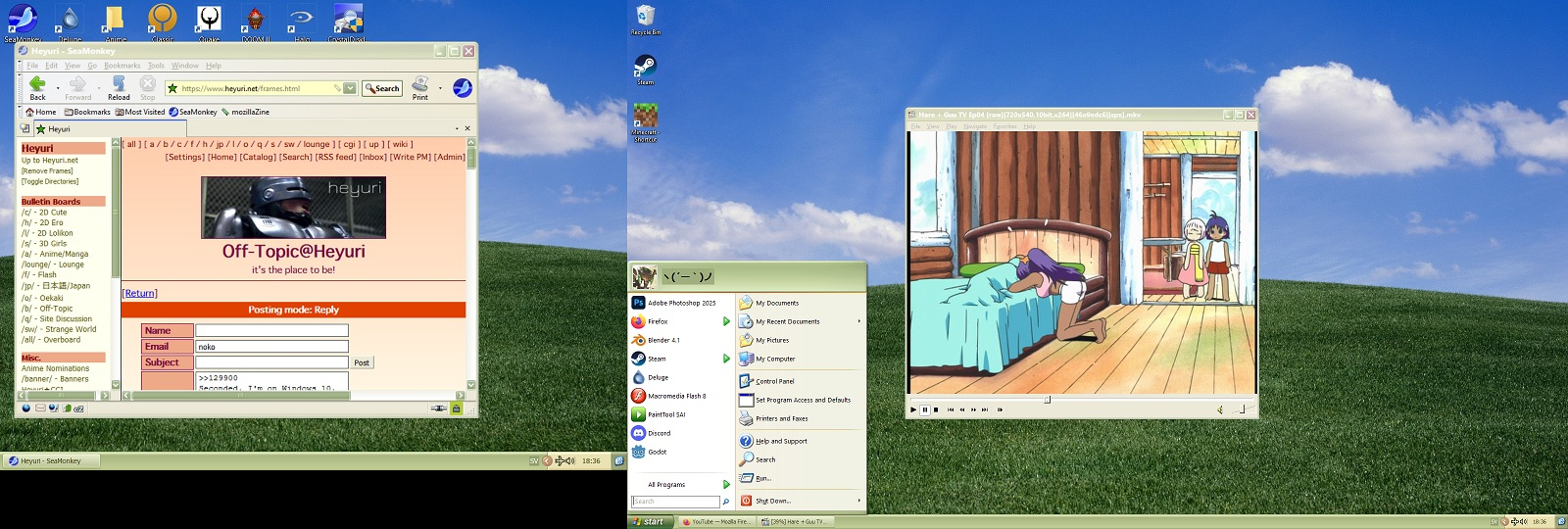Open the Print button dropdown arrow

440,88
